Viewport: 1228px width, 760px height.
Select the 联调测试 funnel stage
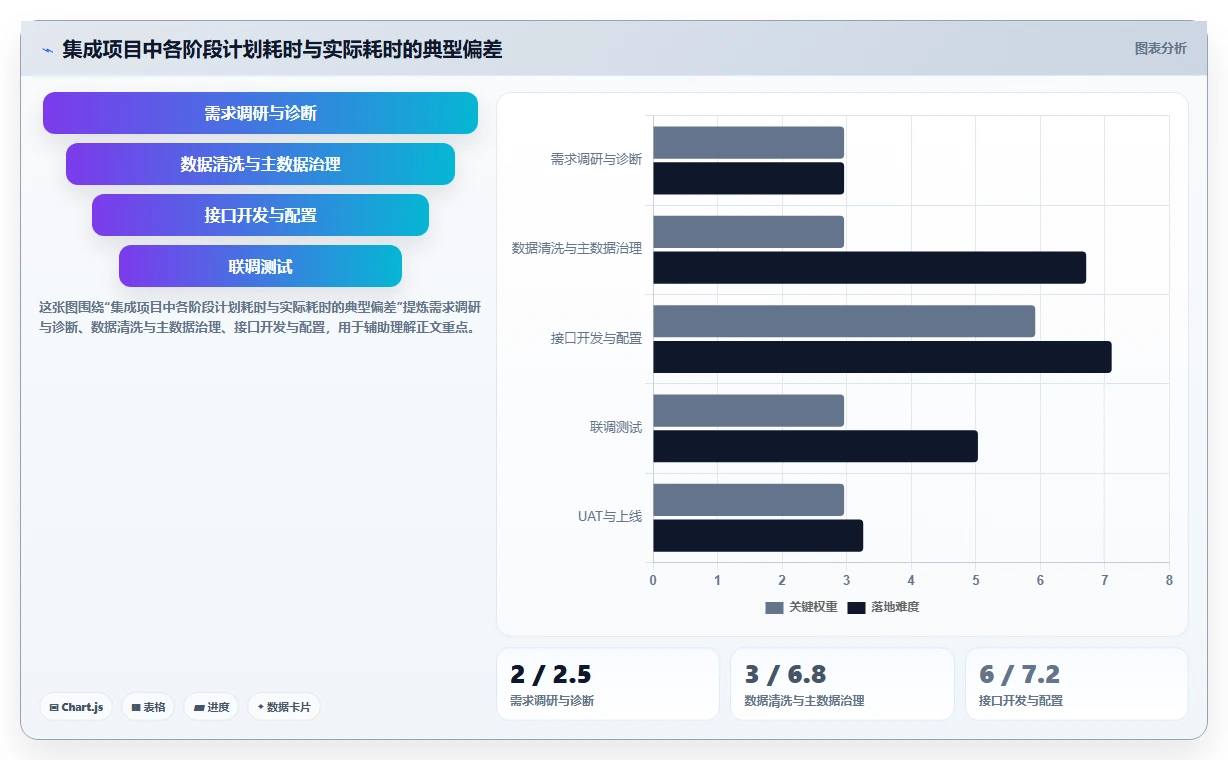pyautogui.click(x=260, y=266)
